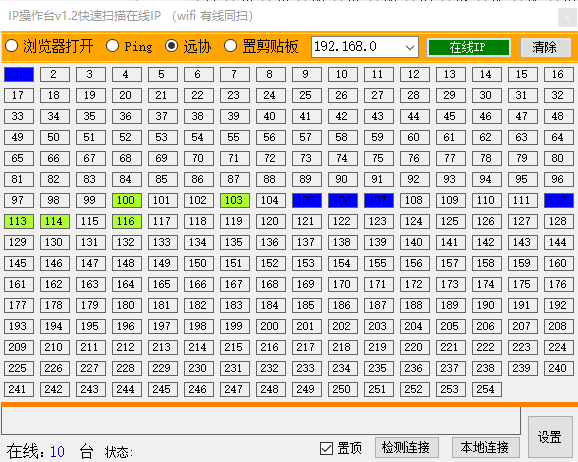Click the online count value 10

pyautogui.click(x=58, y=452)
